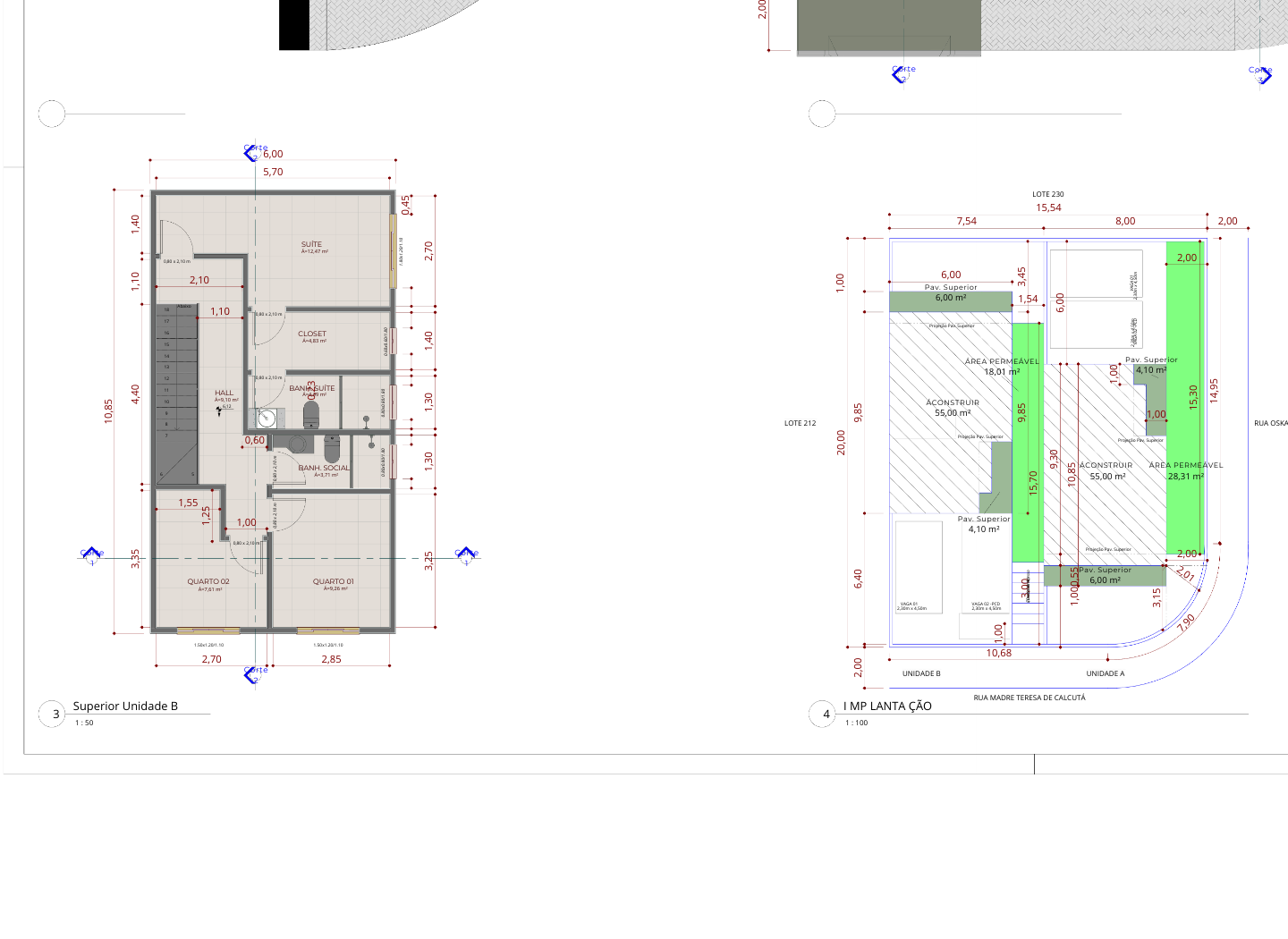Click the HALL room label
This screenshot has height=939, width=1288.
(224, 393)
